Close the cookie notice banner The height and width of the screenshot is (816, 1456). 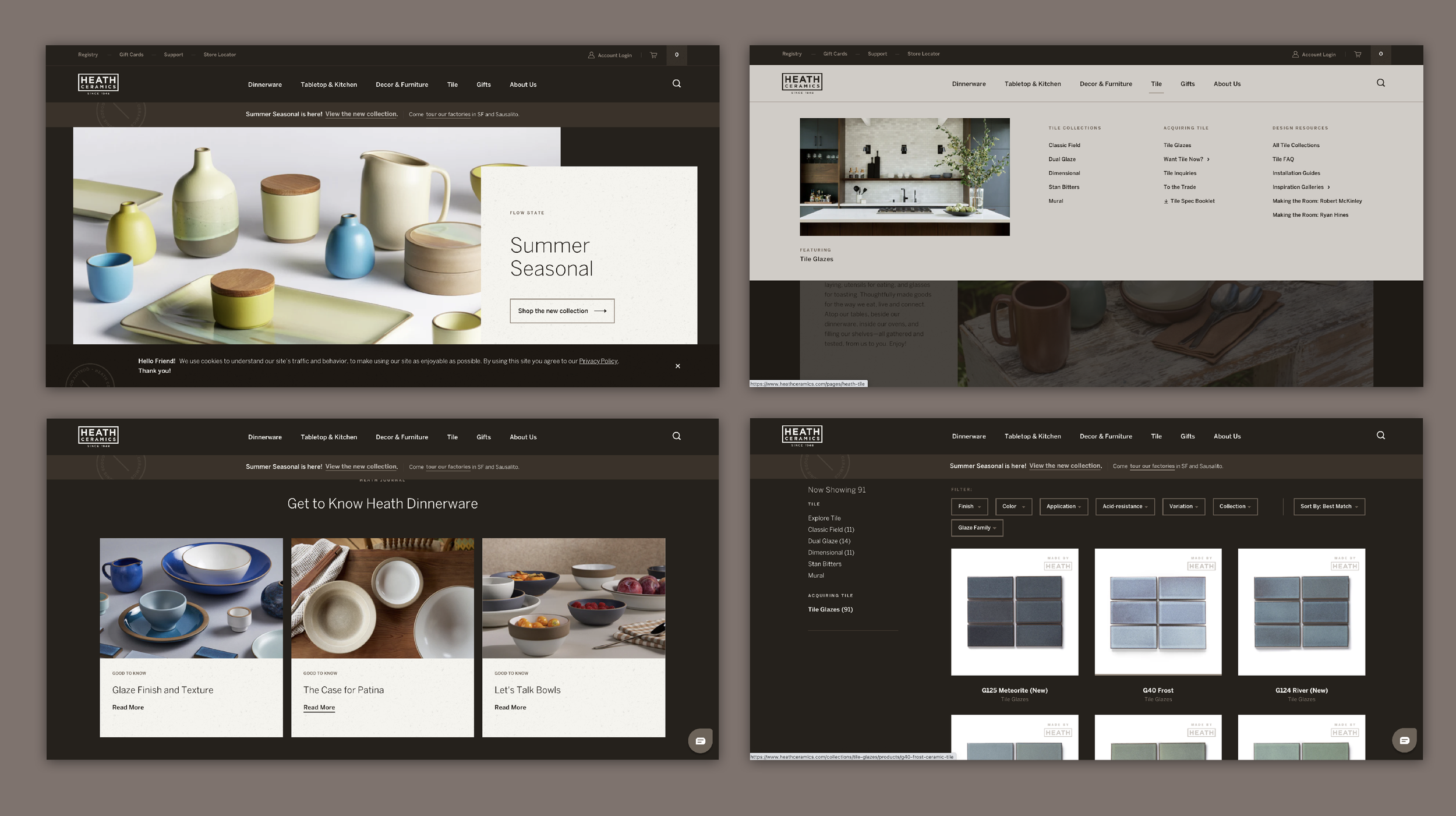(677, 366)
